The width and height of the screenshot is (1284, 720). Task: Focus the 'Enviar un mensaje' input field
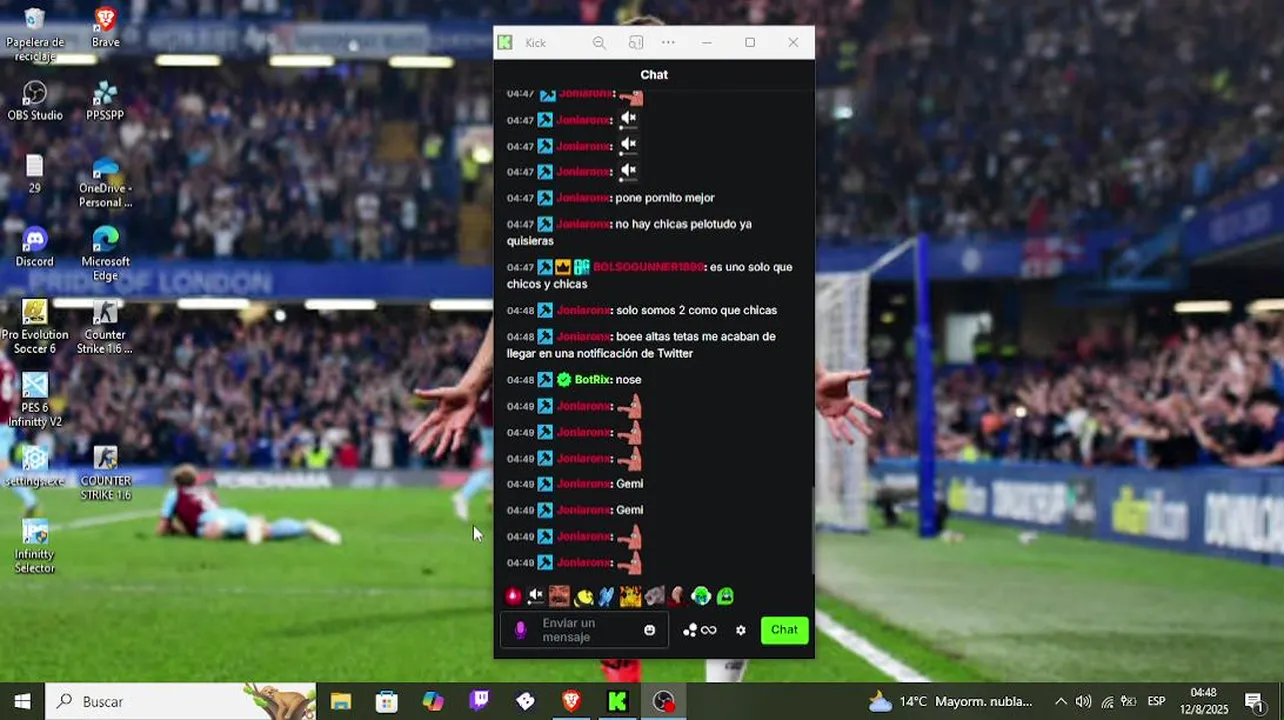click(x=585, y=630)
